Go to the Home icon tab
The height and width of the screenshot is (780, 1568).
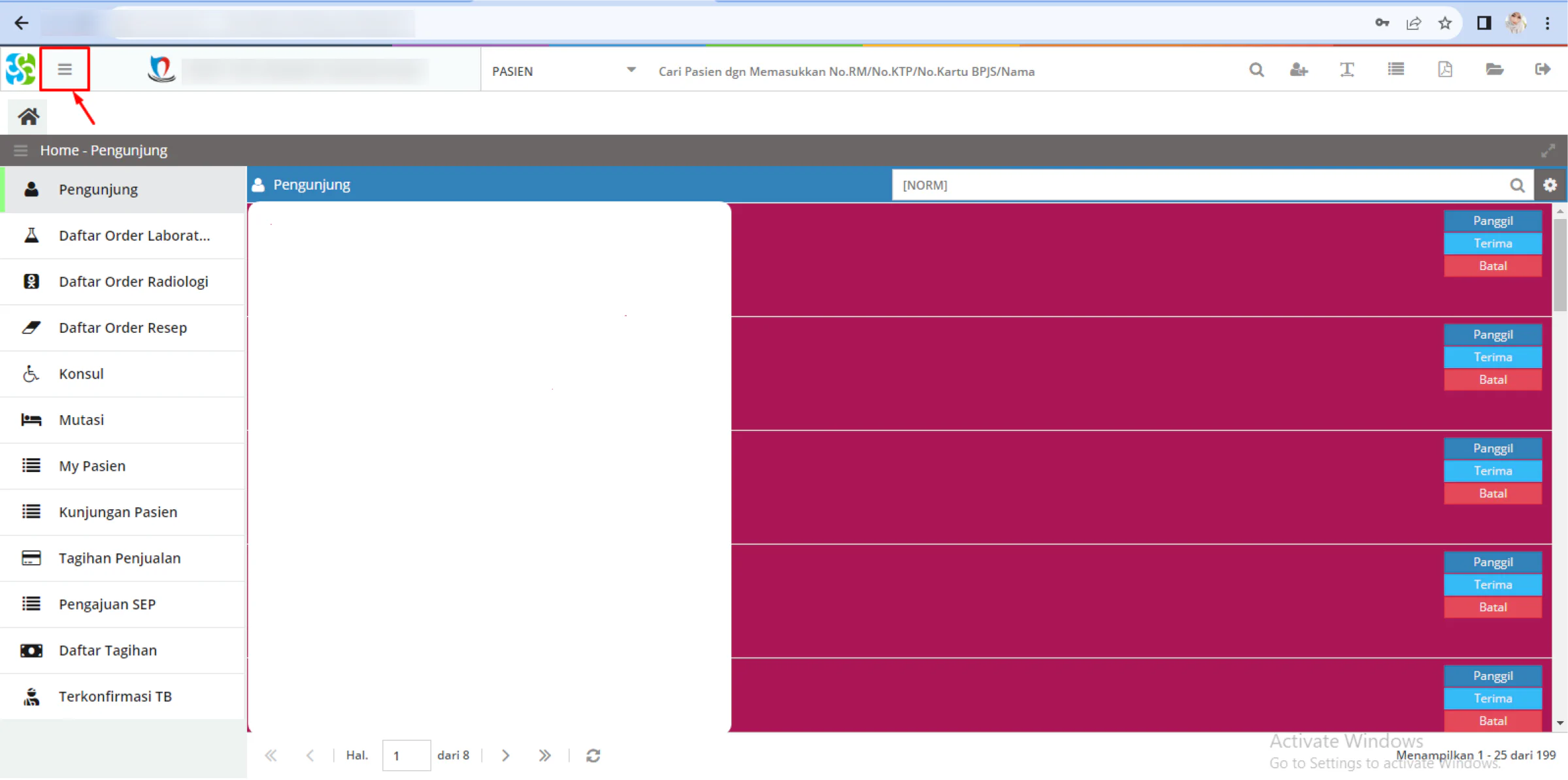click(28, 116)
